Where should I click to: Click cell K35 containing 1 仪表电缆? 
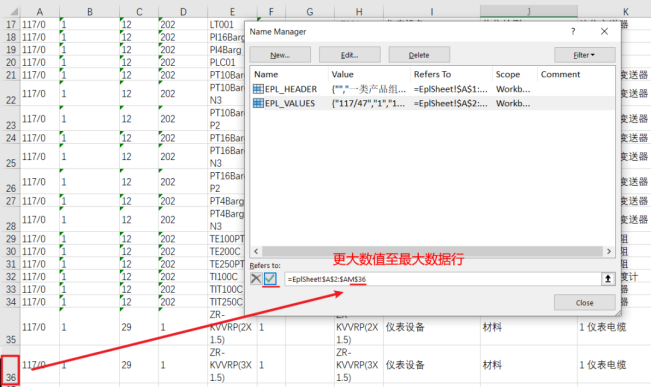[x=614, y=327]
